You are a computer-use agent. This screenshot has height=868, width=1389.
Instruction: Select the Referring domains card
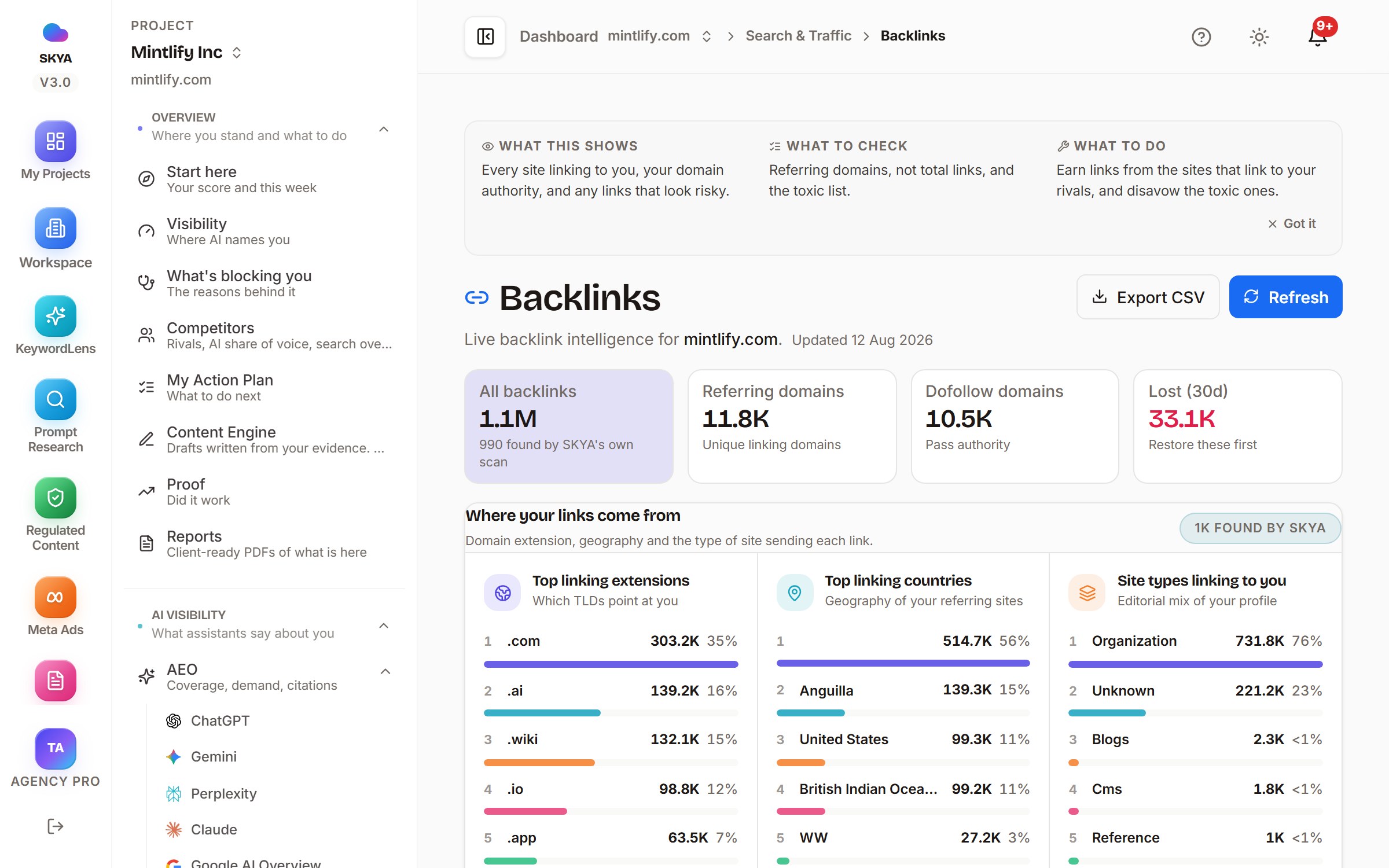pos(792,426)
